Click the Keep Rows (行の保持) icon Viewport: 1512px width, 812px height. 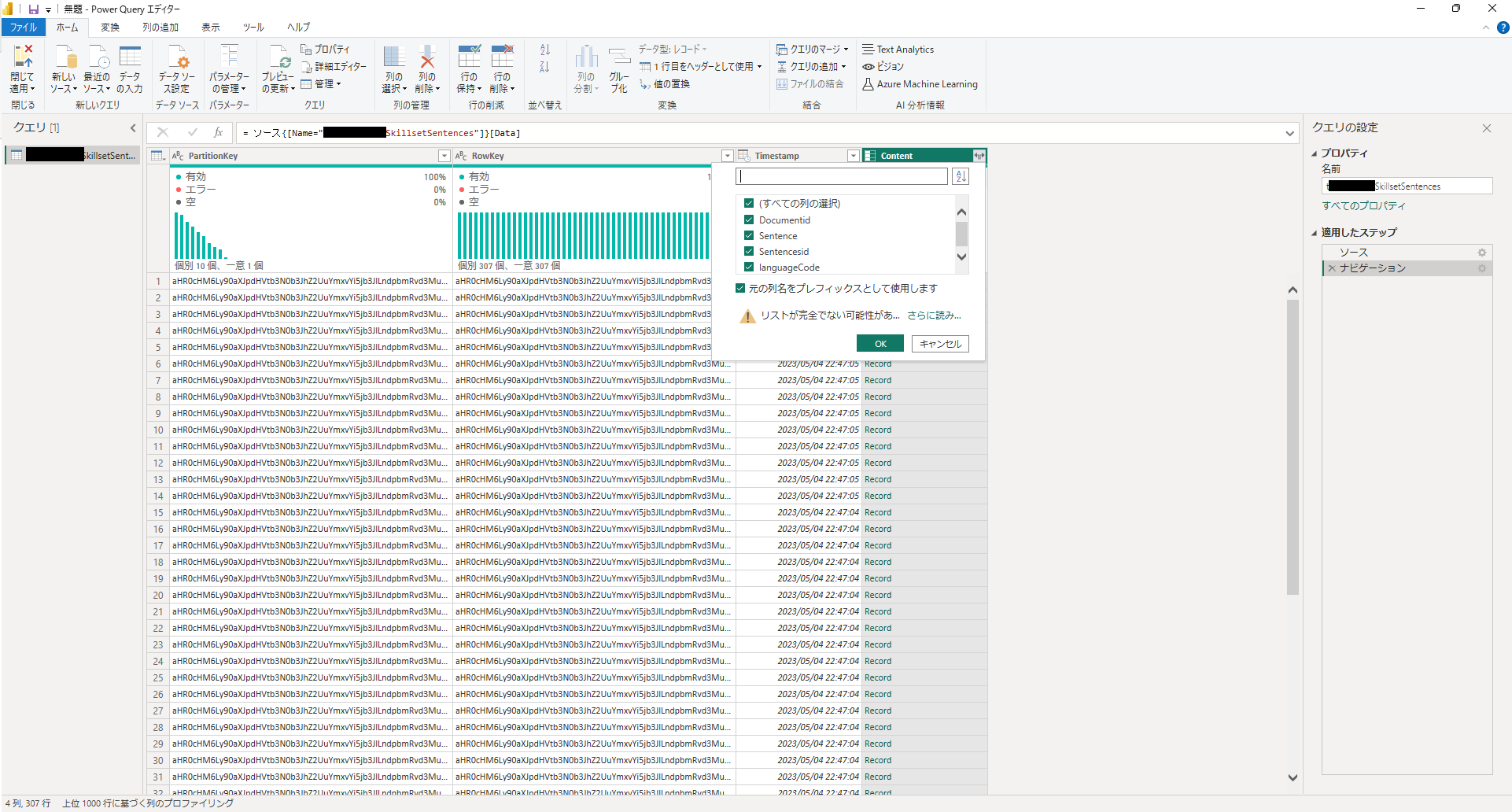point(469,57)
